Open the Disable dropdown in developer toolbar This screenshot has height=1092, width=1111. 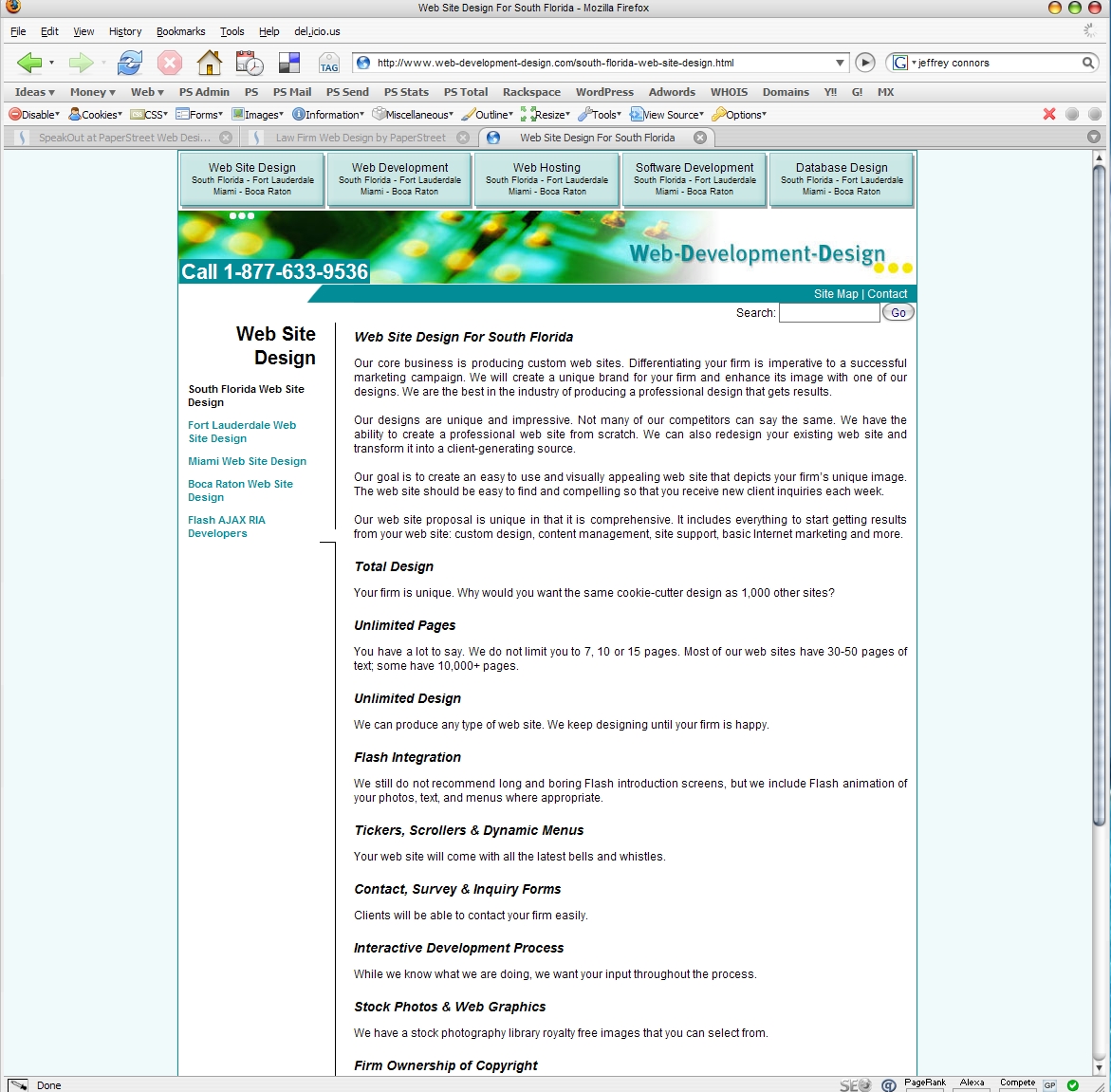[x=34, y=114]
